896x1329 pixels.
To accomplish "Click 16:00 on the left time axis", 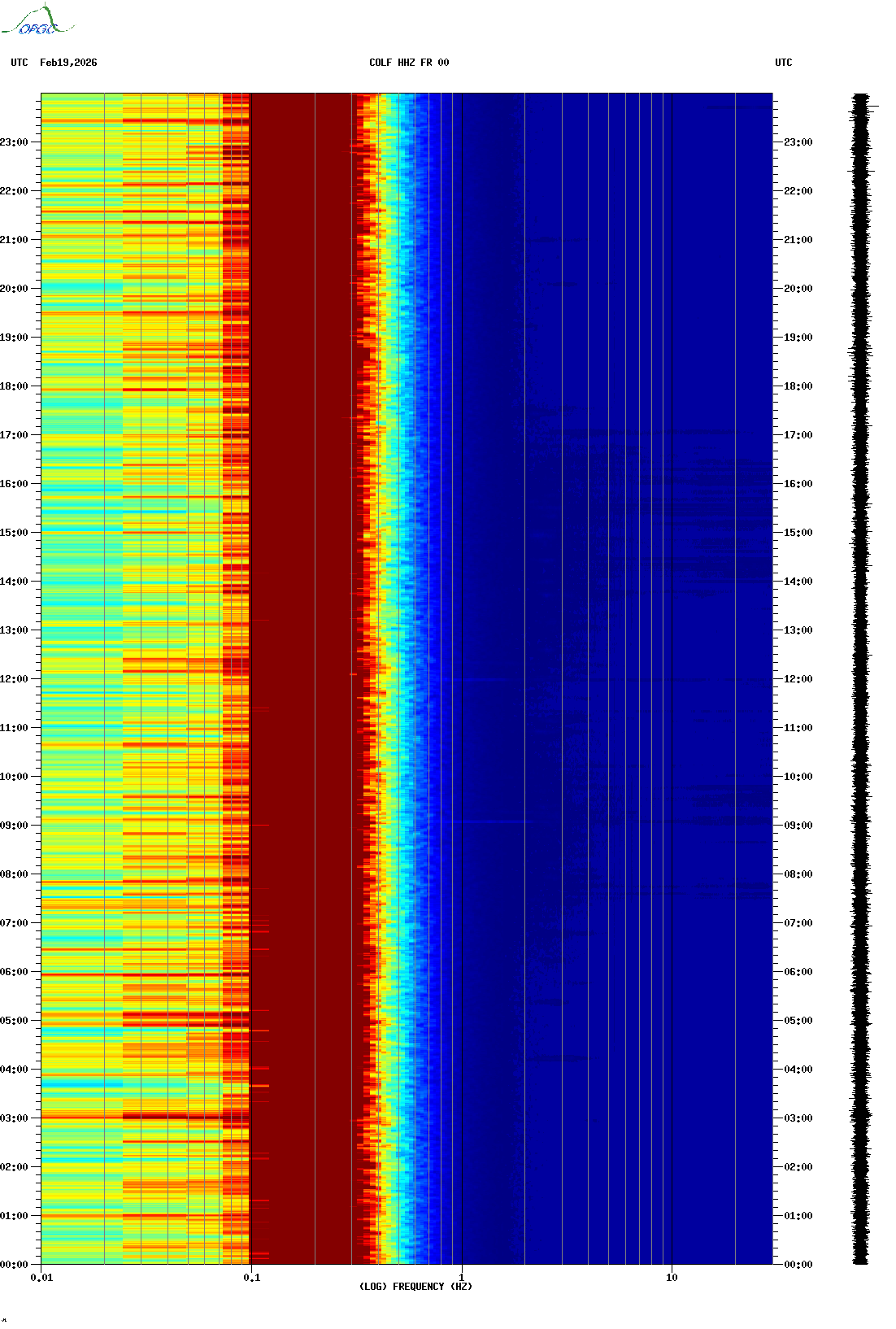I will pyautogui.click(x=14, y=484).
